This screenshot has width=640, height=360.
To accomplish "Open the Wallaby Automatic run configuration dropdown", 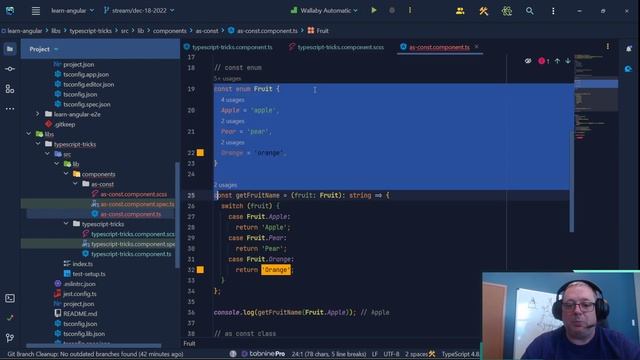I will point(324,11).
